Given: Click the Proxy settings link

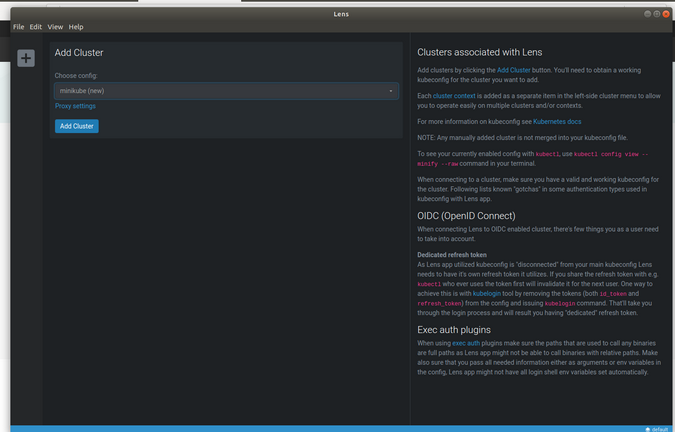Looking at the screenshot, I should coord(76,105).
